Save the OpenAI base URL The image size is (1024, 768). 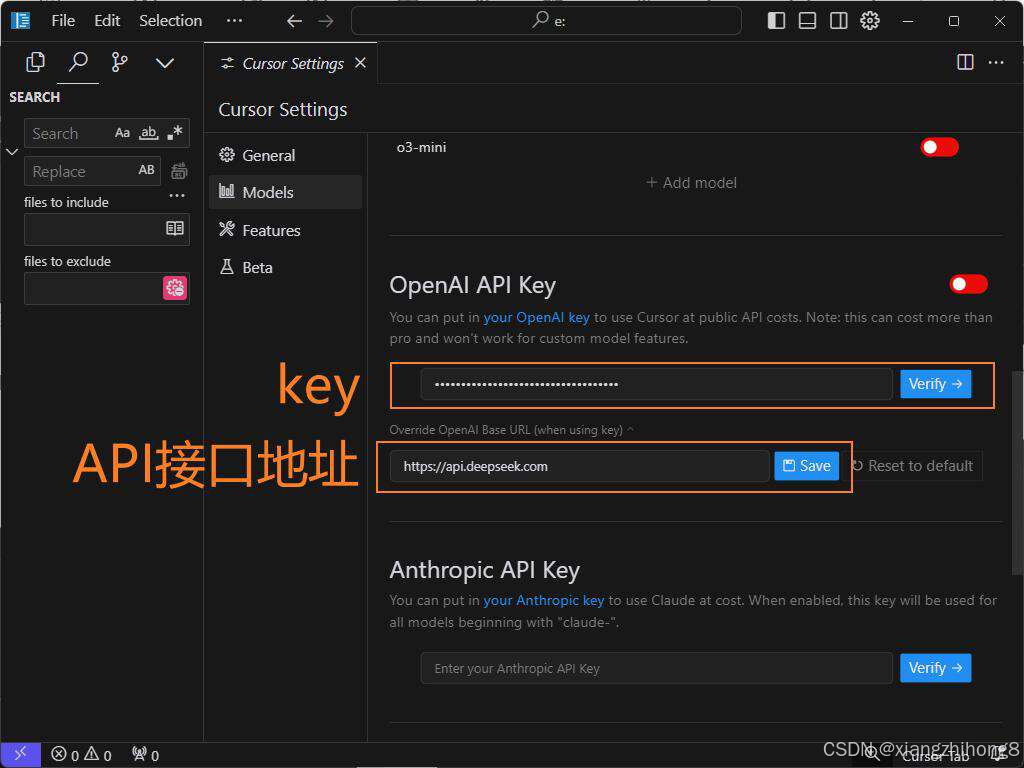click(807, 466)
